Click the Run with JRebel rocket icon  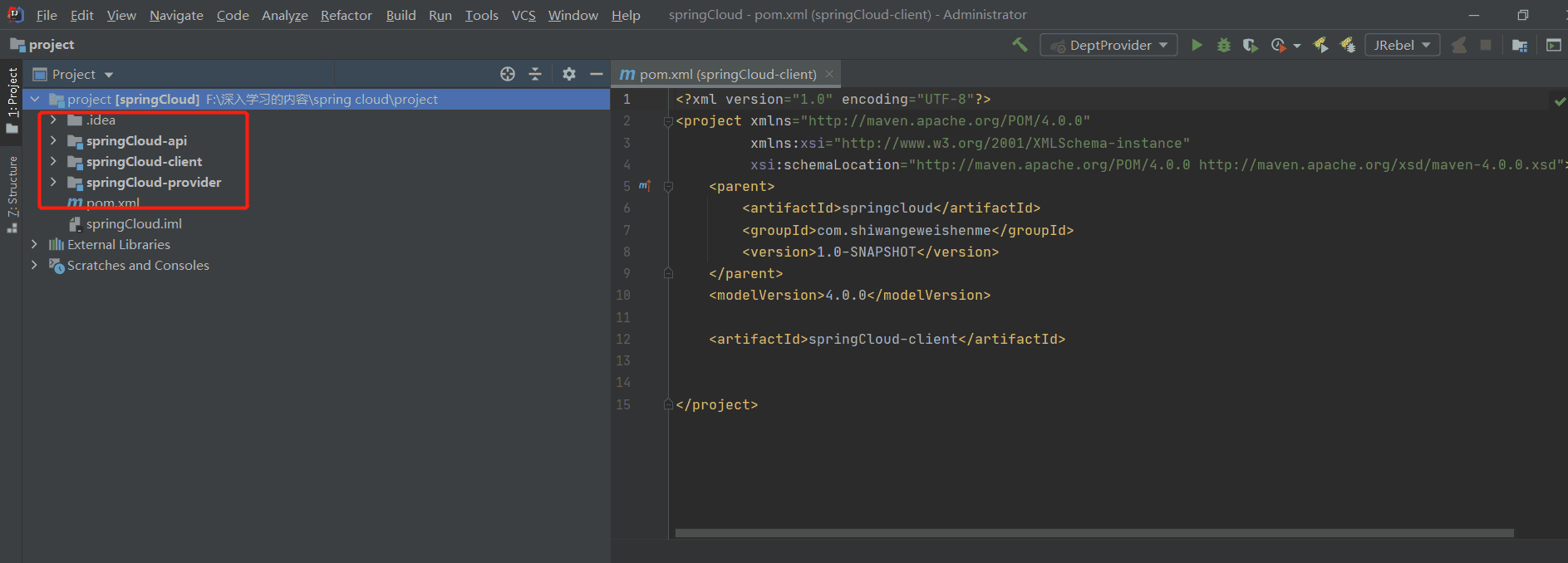(1320, 45)
